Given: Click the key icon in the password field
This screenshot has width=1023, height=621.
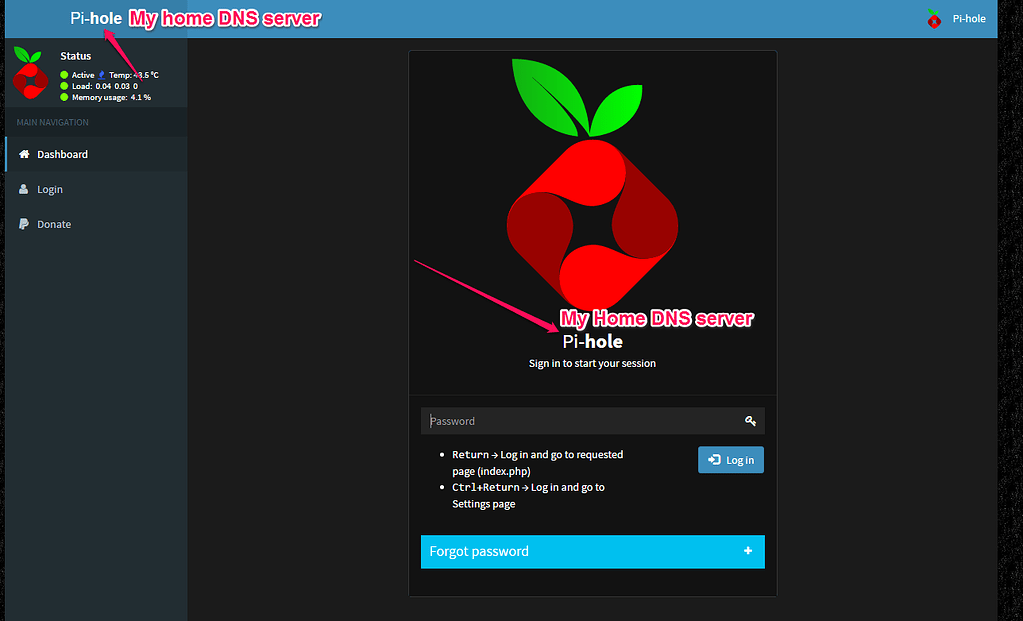Looking at the screenshot, I should [750, 421].
